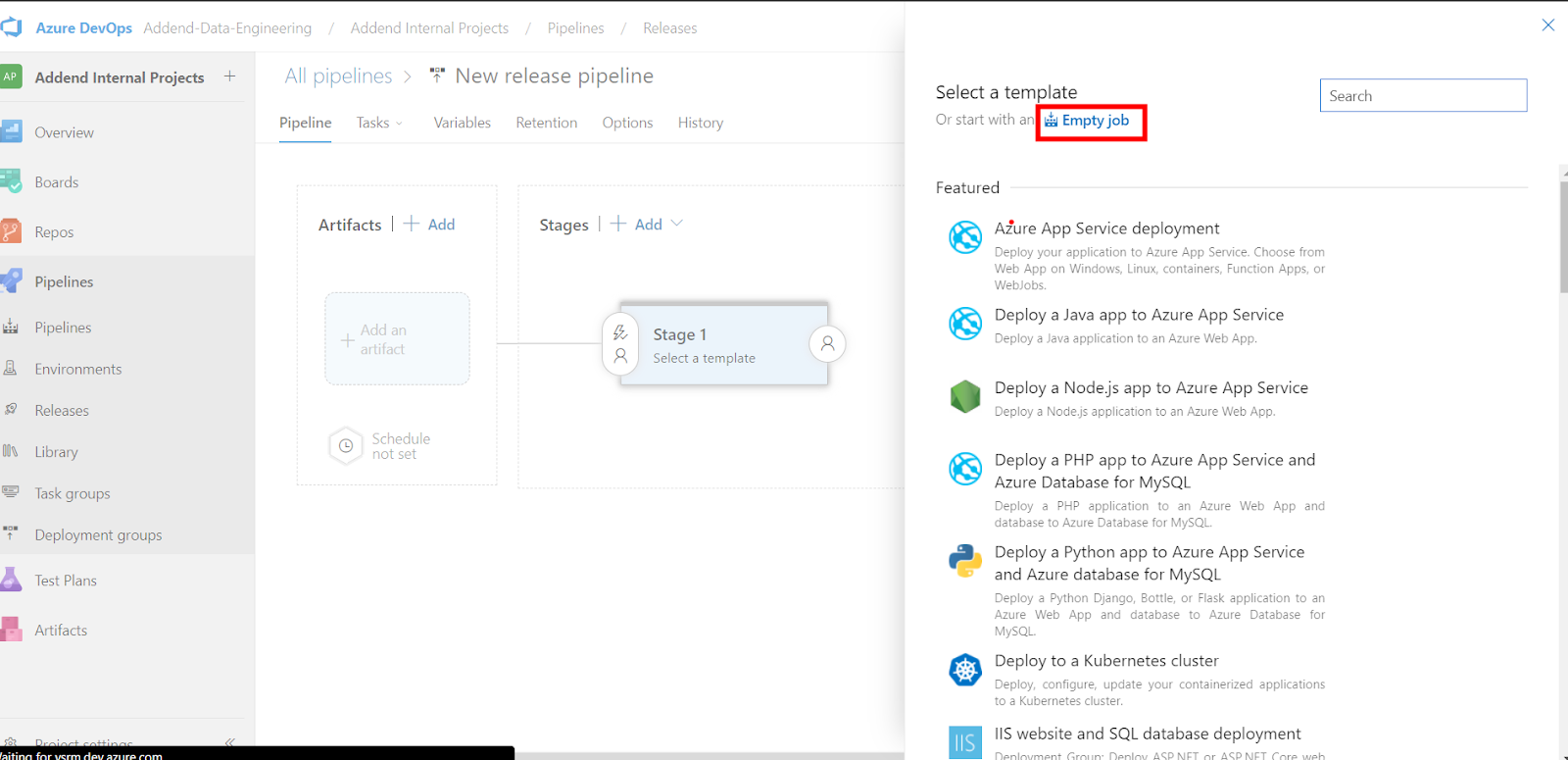This screenshot has width=1568, height=760.
Task: Open the Variables tab
Action: click(463, 123)
